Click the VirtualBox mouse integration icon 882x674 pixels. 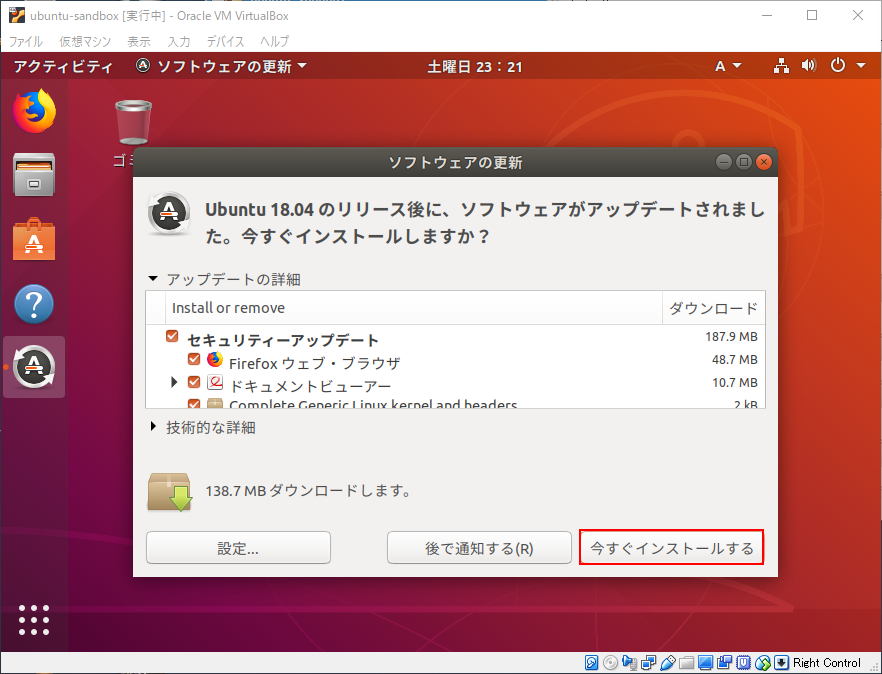(x=763, y=663)
